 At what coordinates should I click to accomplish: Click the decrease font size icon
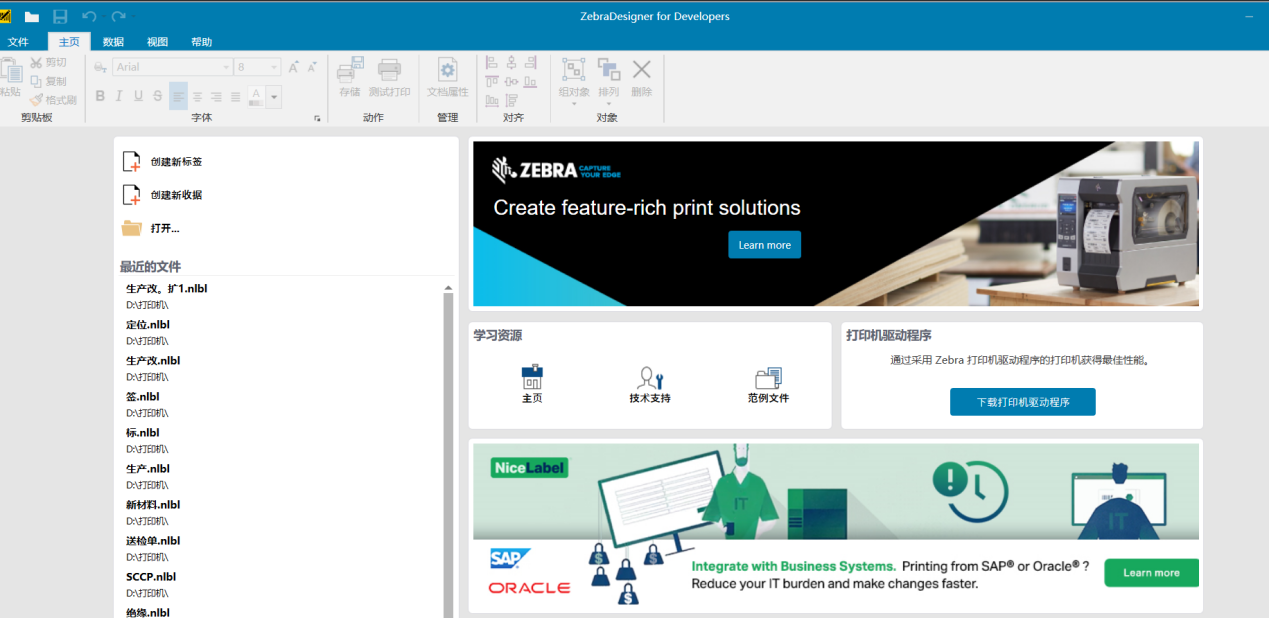tap(314, 67)
